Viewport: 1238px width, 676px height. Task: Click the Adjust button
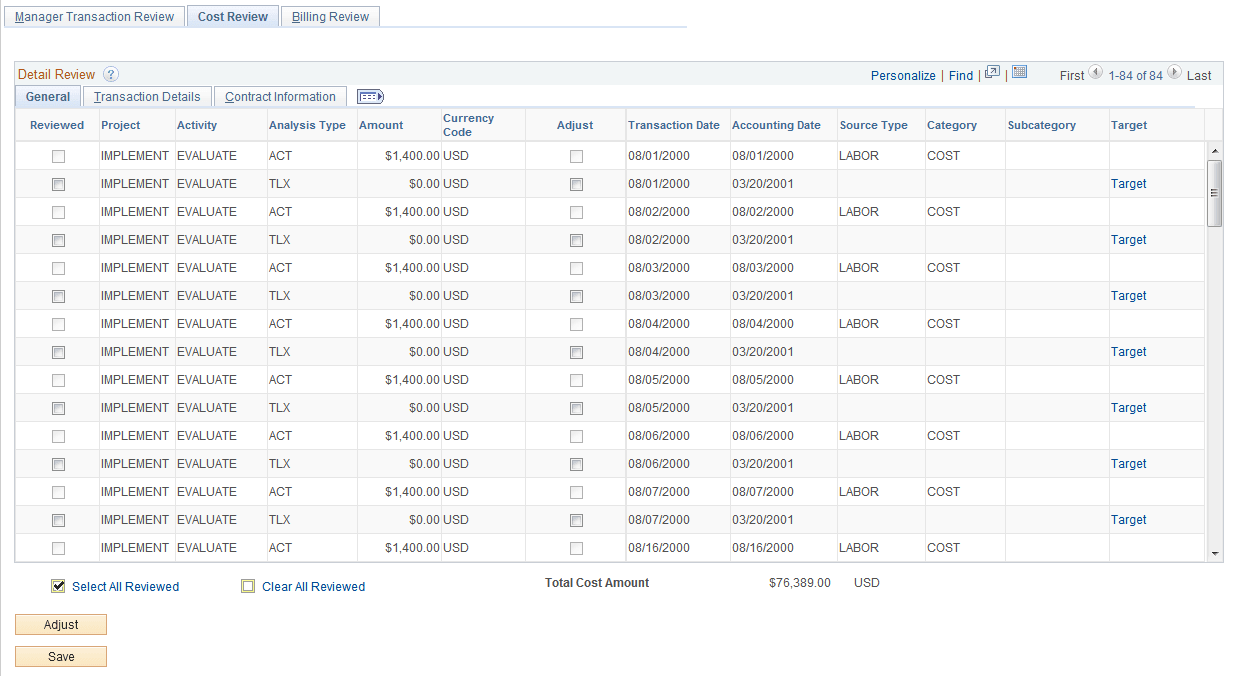(60, 624)
